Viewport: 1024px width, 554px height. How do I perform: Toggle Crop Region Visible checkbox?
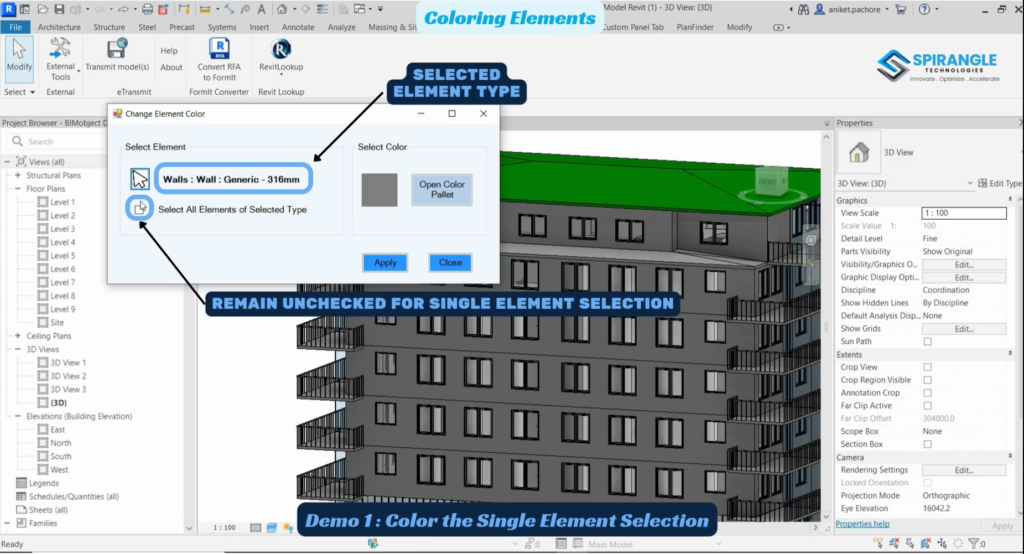(x=927, y=380)
